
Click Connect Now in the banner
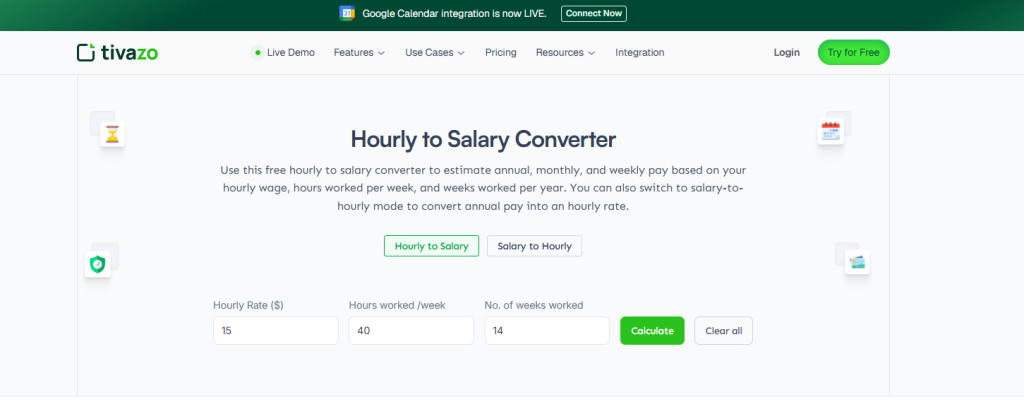point(594,14)
